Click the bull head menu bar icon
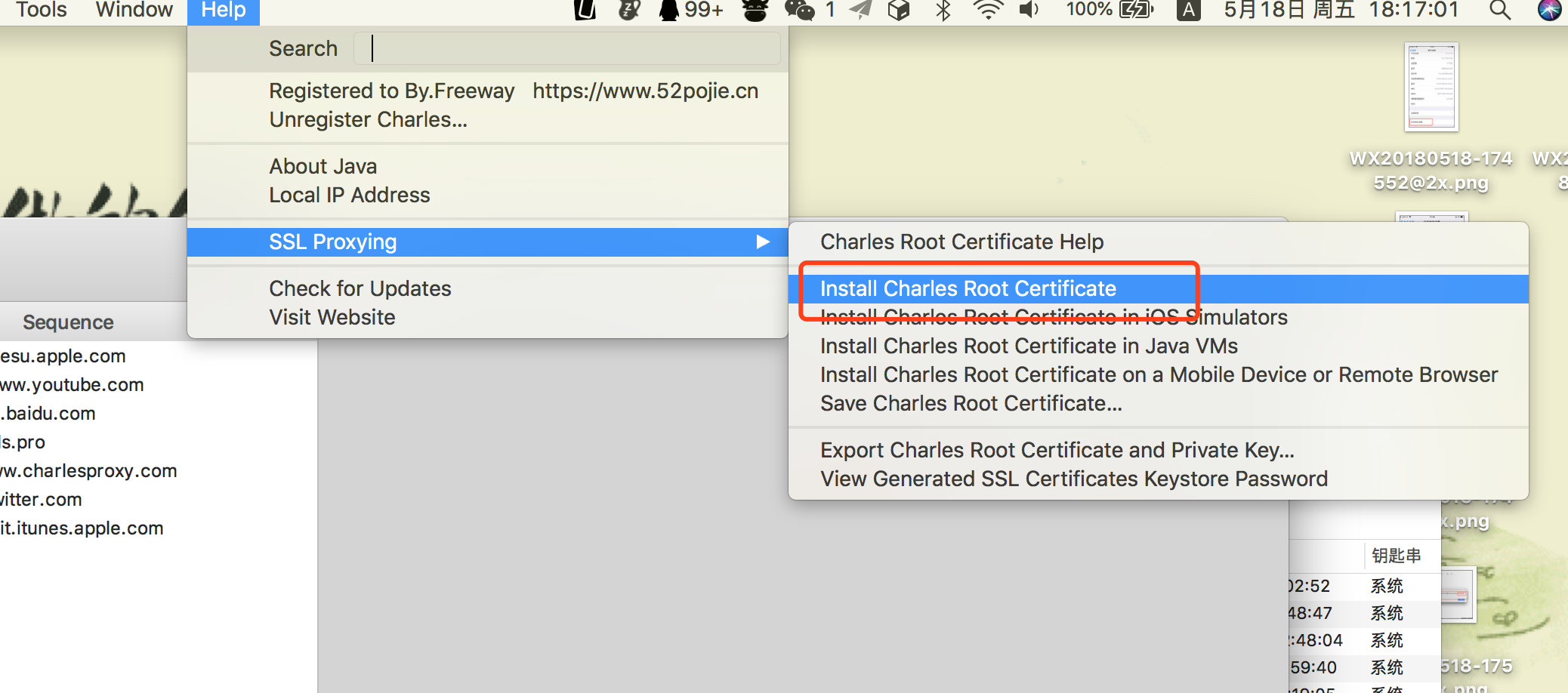The image size is (1568, 693). [755, 10]
